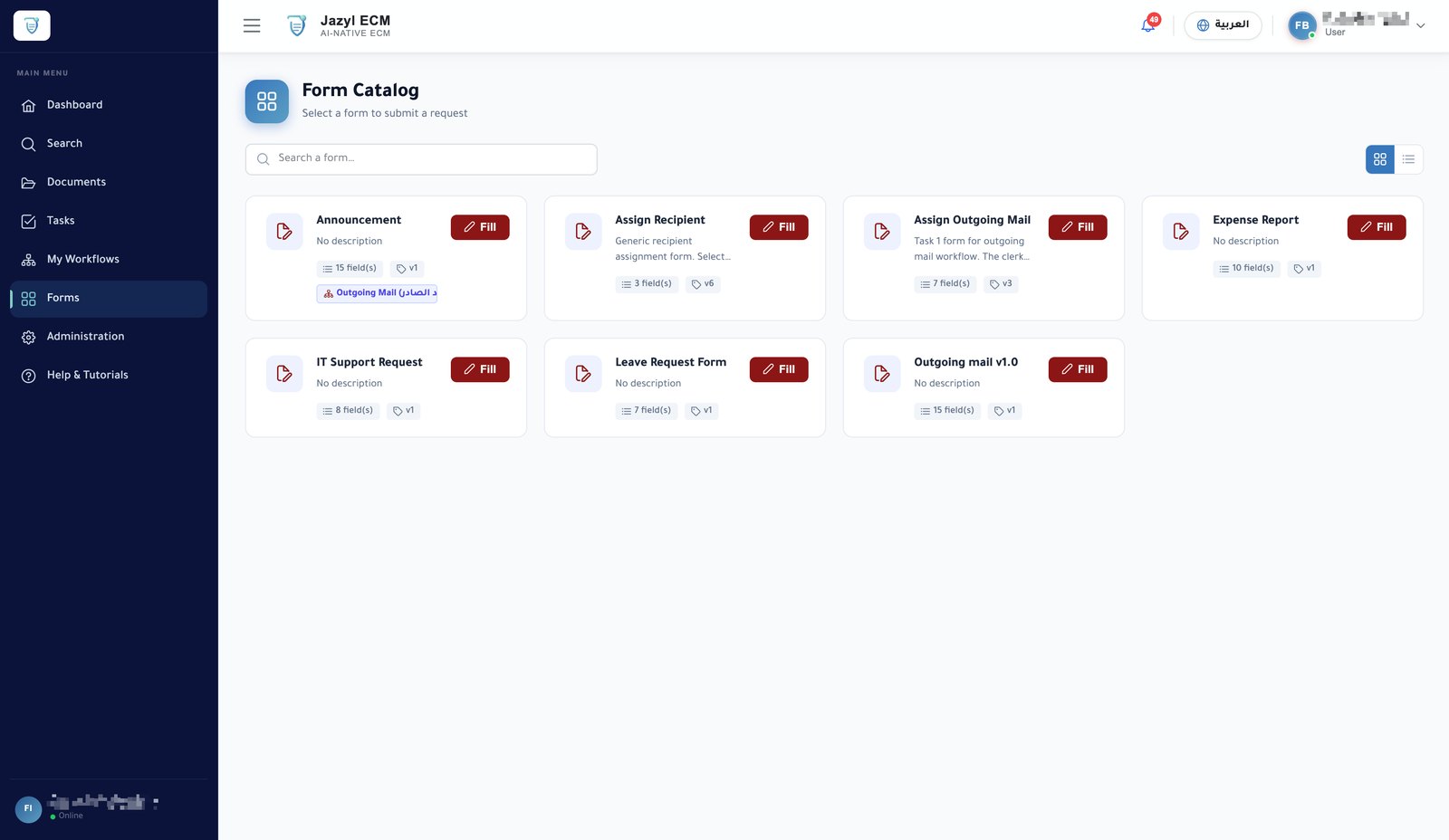Click the FI avatar at sidebar bottom
The width and height of the screenshot is (1449, 840).
28,808
